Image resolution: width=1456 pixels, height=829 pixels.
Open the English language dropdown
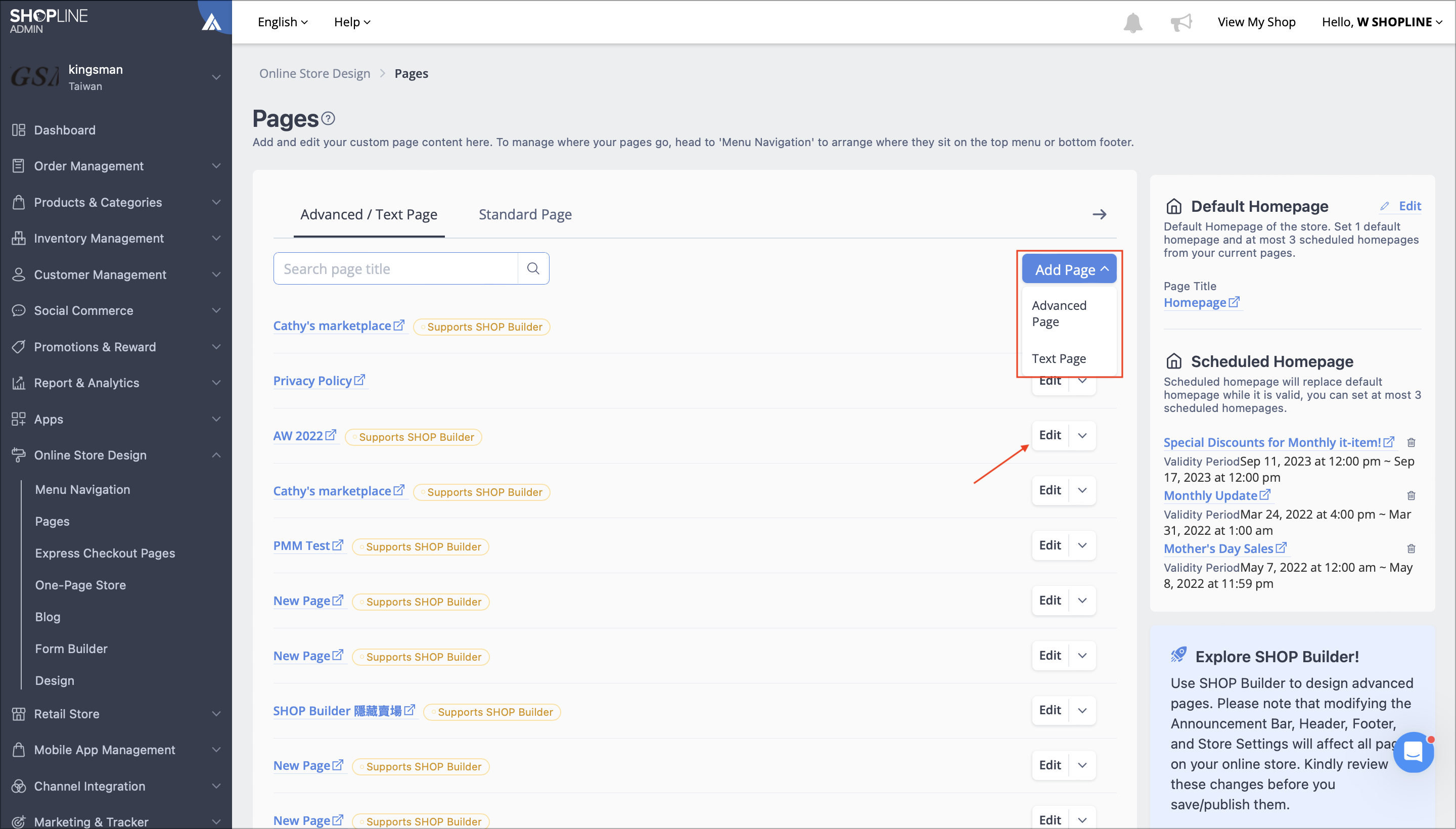pos(283,22)
